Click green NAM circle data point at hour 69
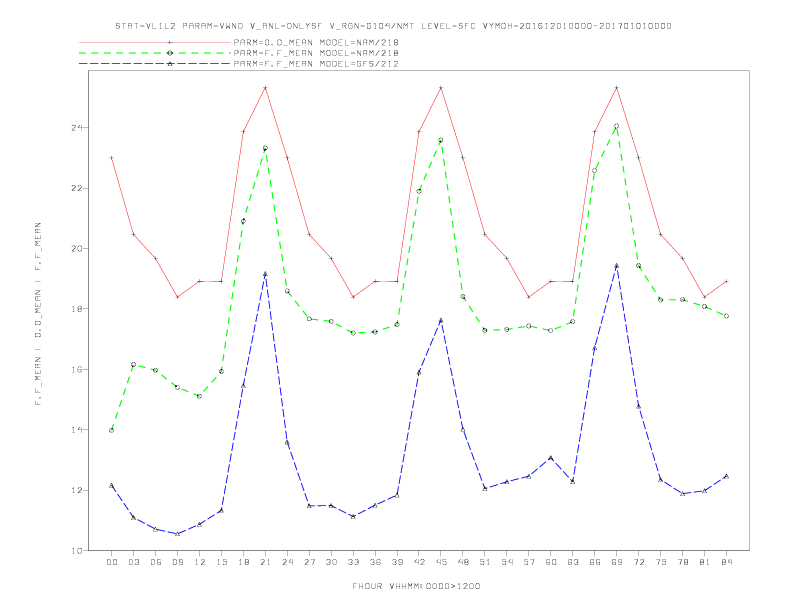The width and height of the screenshot is (792, 612). pyautogui.click(x=617, y=126)
